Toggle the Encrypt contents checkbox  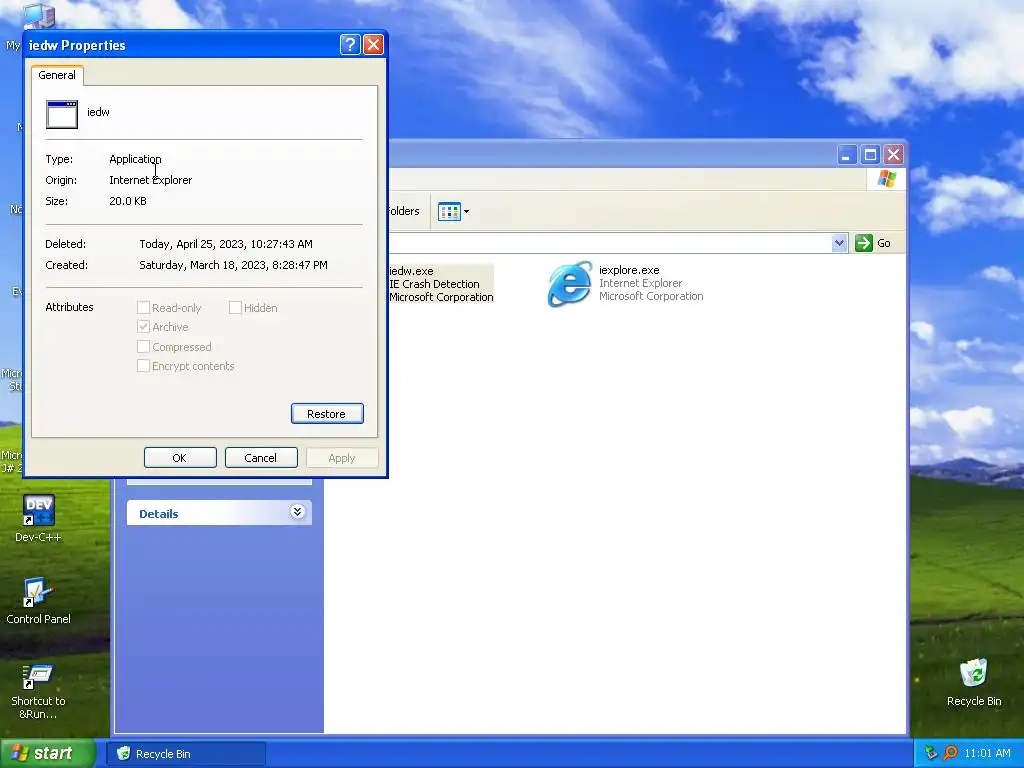pyautogui.click(x=143, y=366)
